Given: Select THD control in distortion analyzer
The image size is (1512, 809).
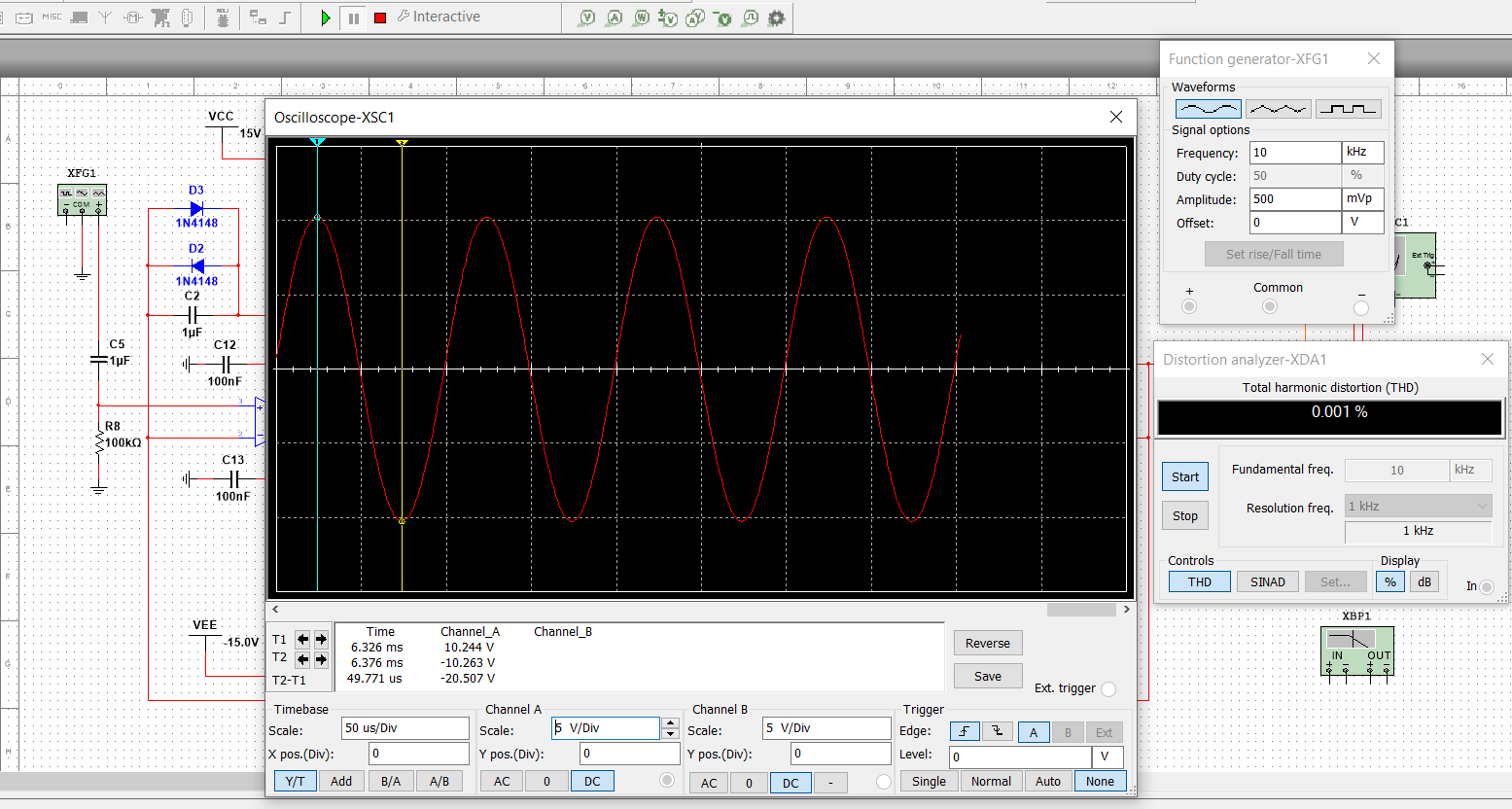Looking at the screenshot, I should coord(1199,581).
